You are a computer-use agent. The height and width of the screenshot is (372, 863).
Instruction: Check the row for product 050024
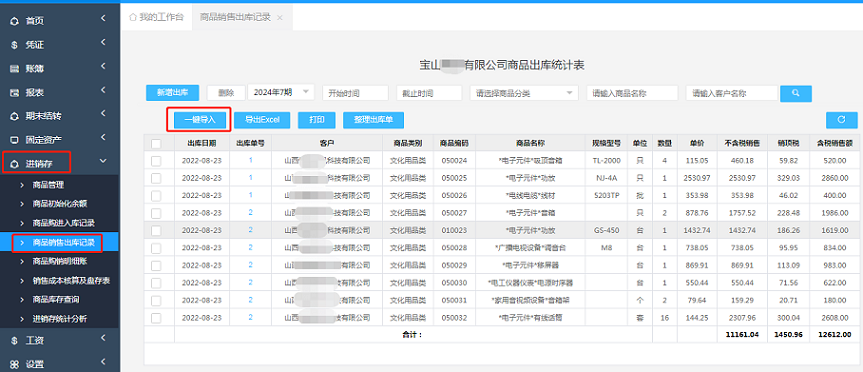coord(156,161)
